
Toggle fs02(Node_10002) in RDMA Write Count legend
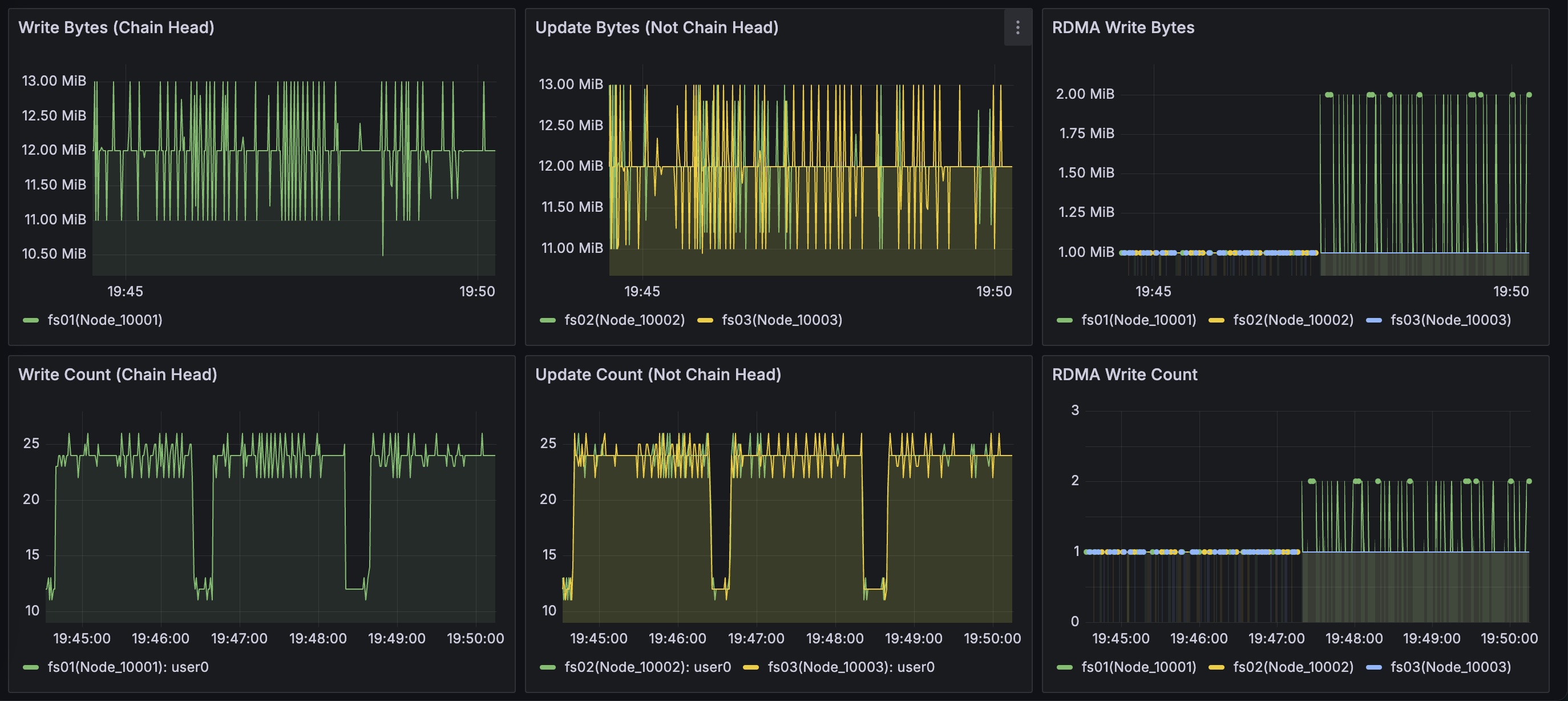[x=1293, y=667]
